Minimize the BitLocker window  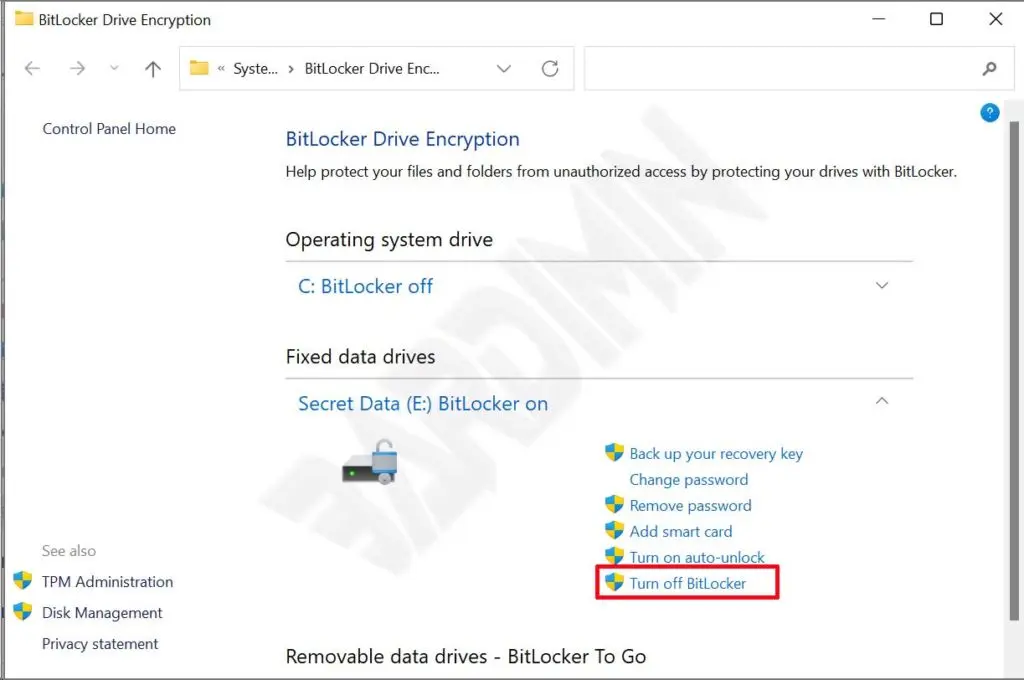click(878, 19)
